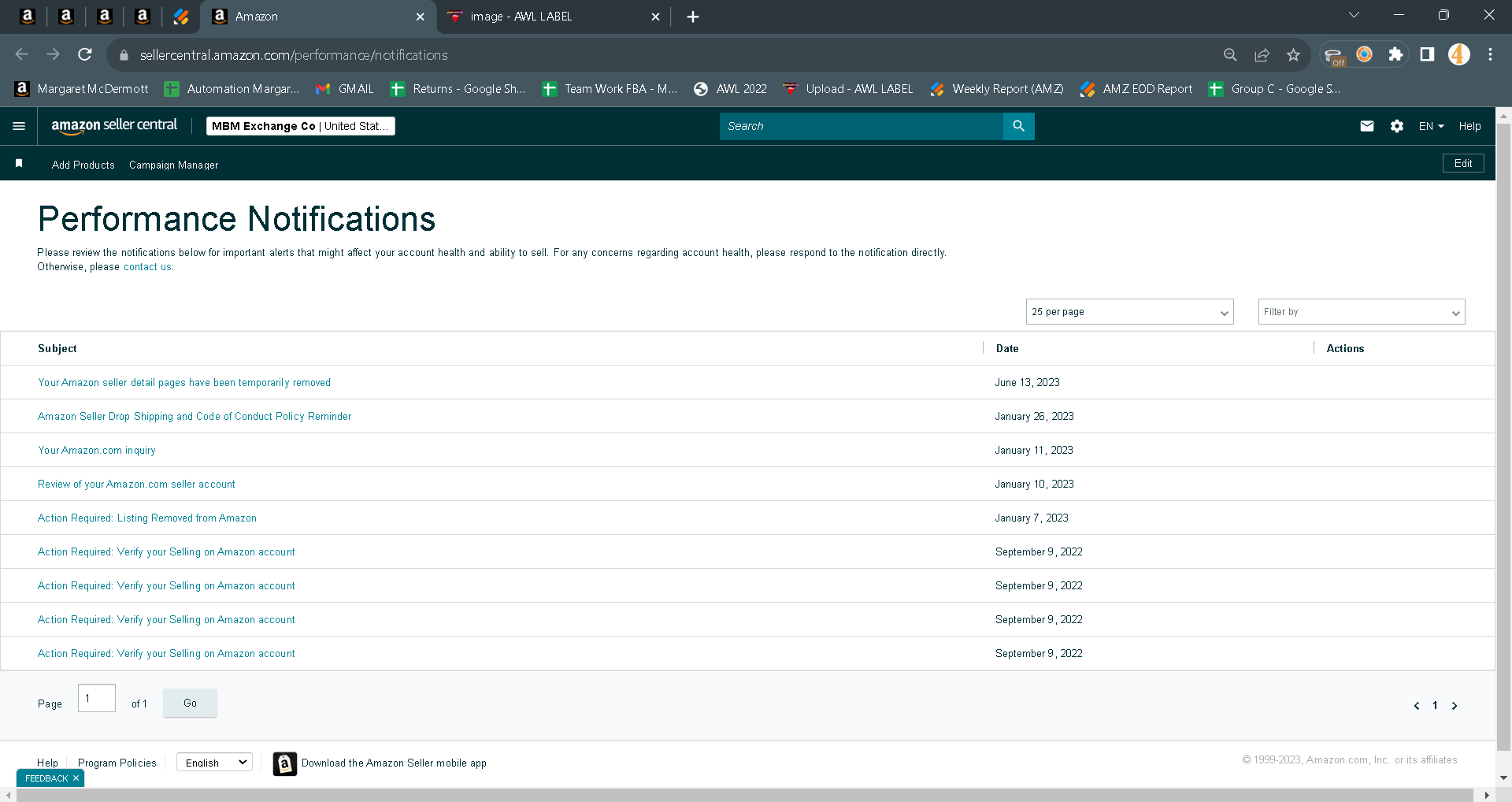The image size is (1512, 802).
Task: Open the buyer messages envelope icon
Action: click(1367, 126)
